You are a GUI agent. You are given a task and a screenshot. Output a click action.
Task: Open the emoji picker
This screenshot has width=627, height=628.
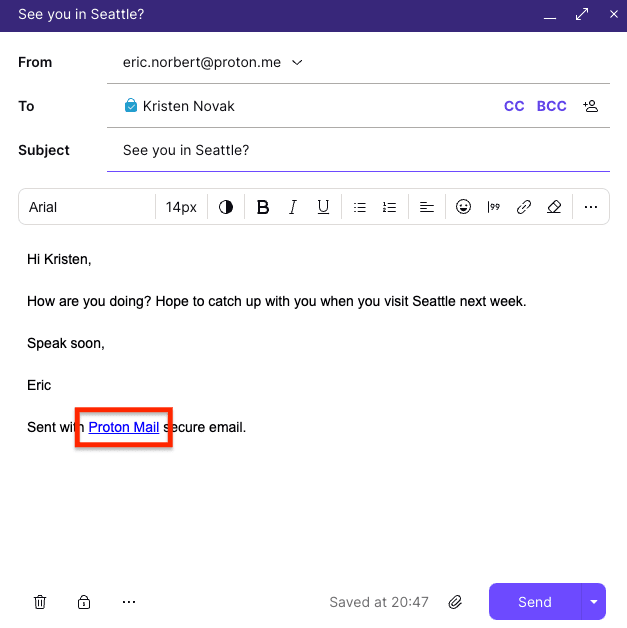[463, 207]
